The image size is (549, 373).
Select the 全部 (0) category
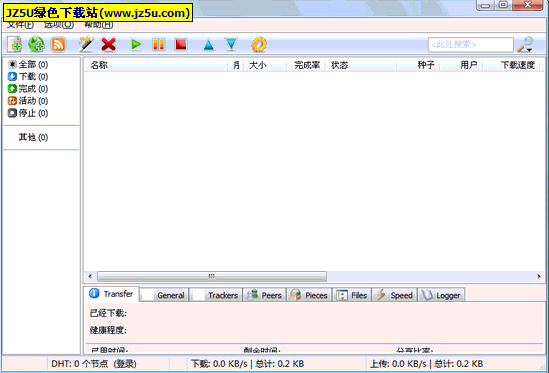tap(28, 64)
